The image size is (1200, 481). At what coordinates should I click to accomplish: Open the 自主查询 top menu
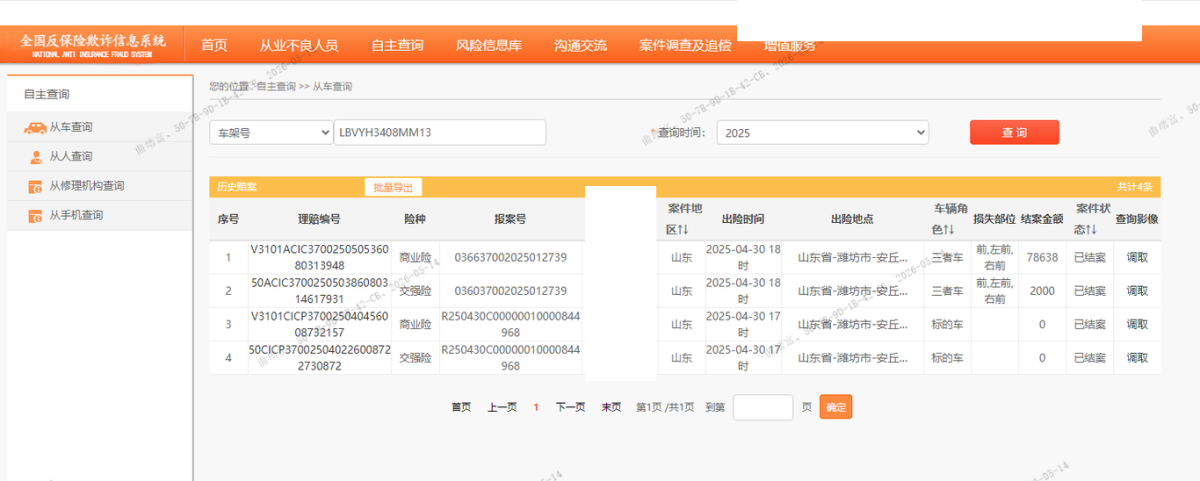tap(397, 45)
